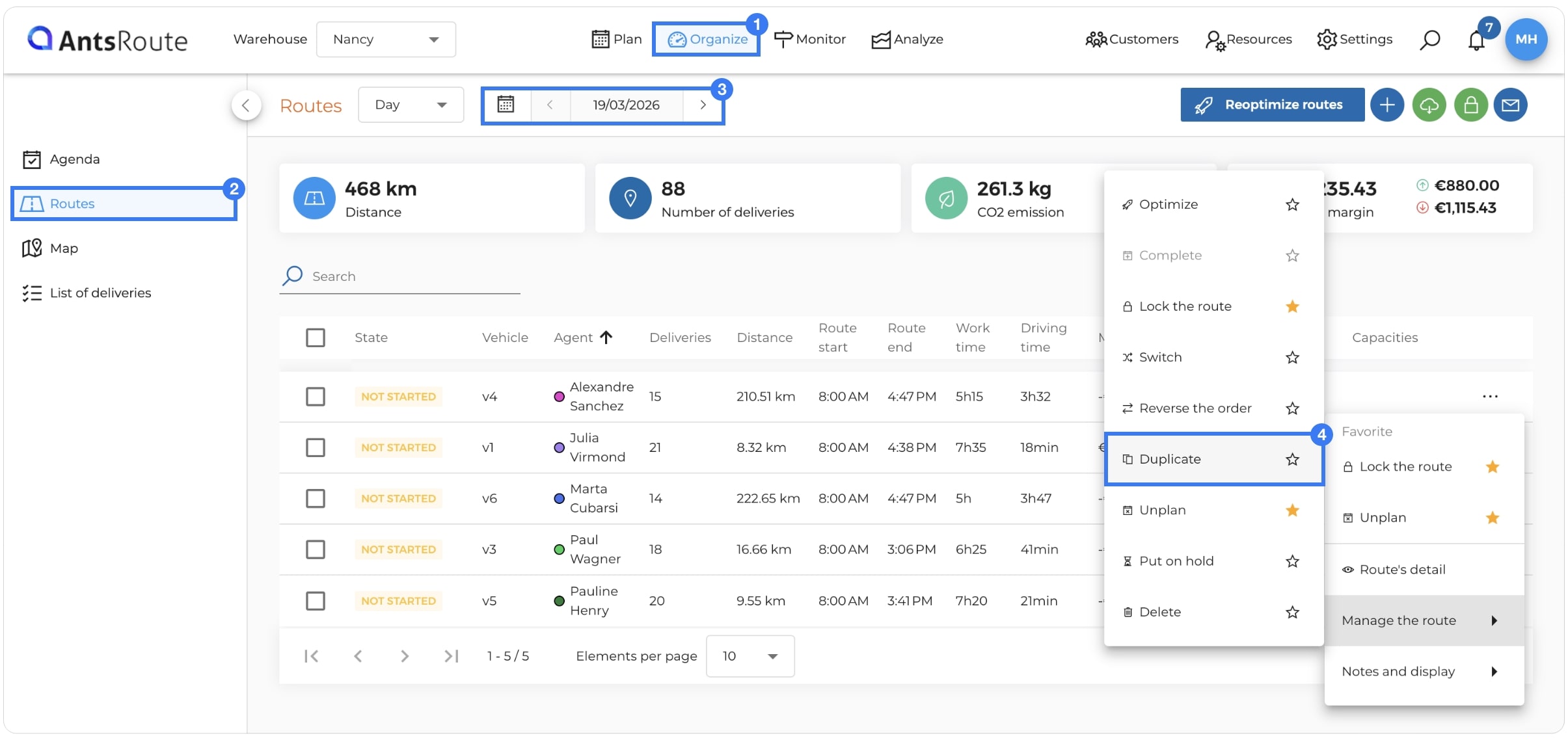Choose Route's detail menu entry

pyautogui.click(x=1424, y=570)
